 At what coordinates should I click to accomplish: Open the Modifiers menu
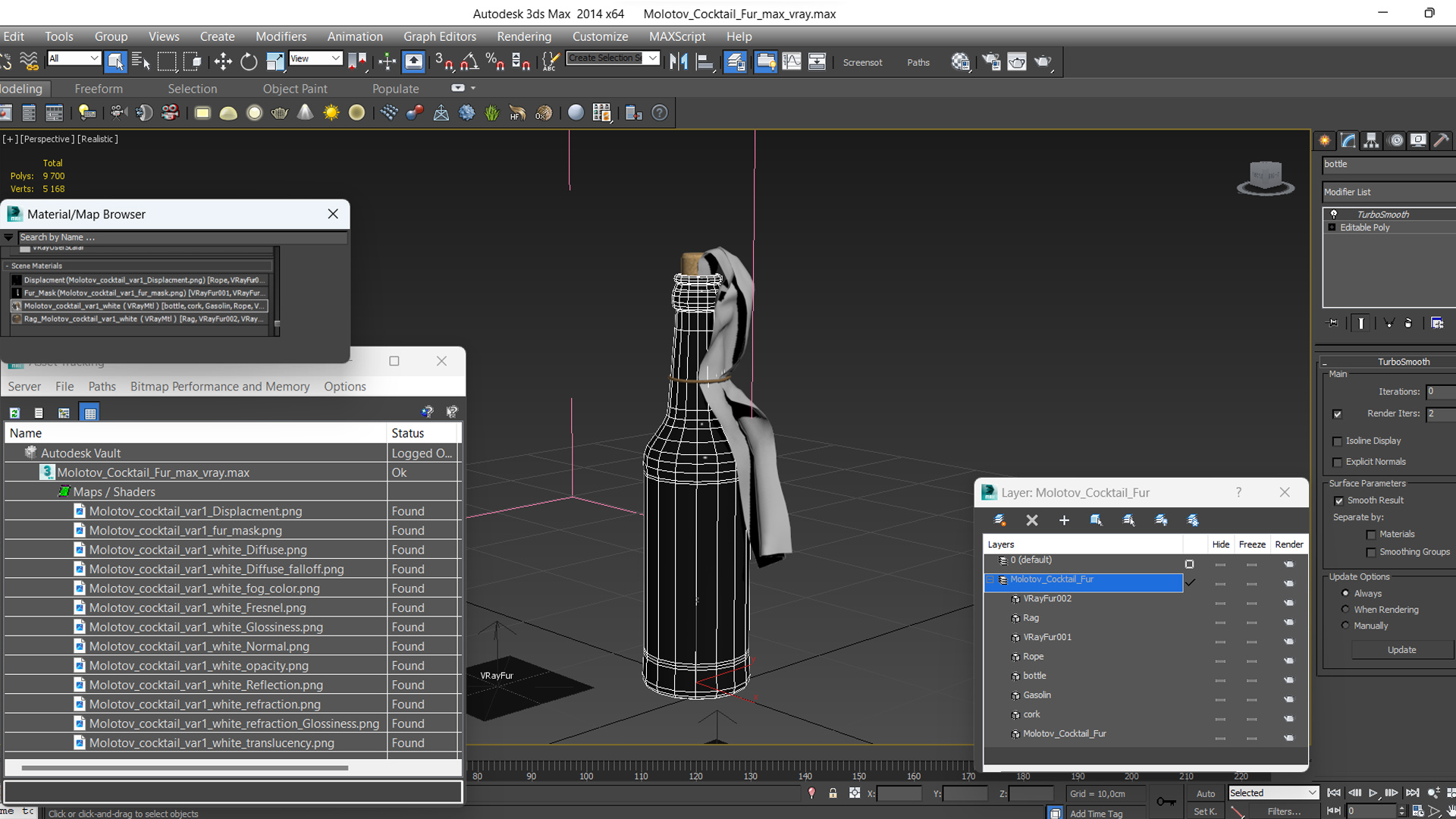point(281,36)
